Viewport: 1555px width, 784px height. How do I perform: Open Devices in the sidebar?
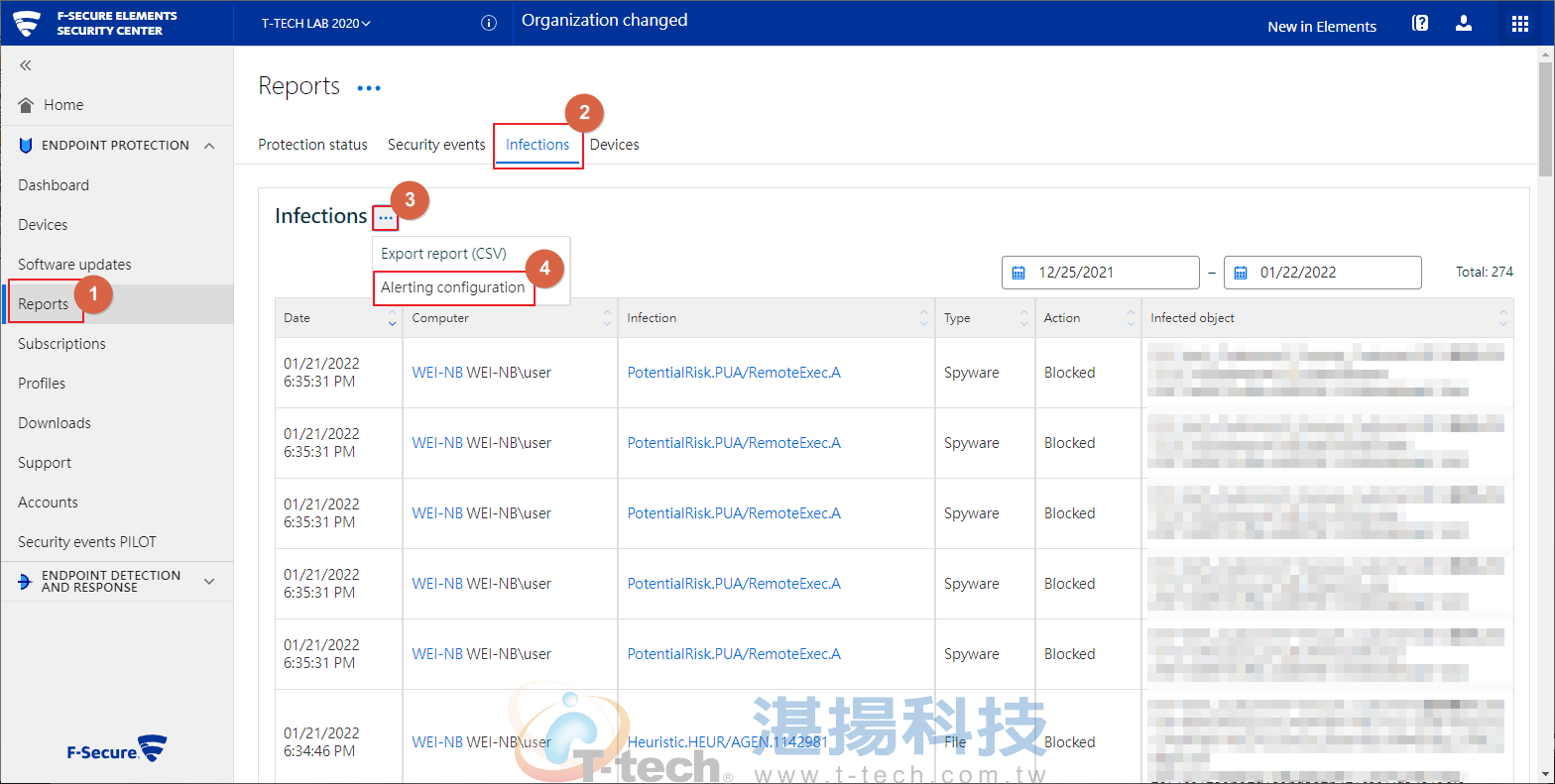coord(43,225)
